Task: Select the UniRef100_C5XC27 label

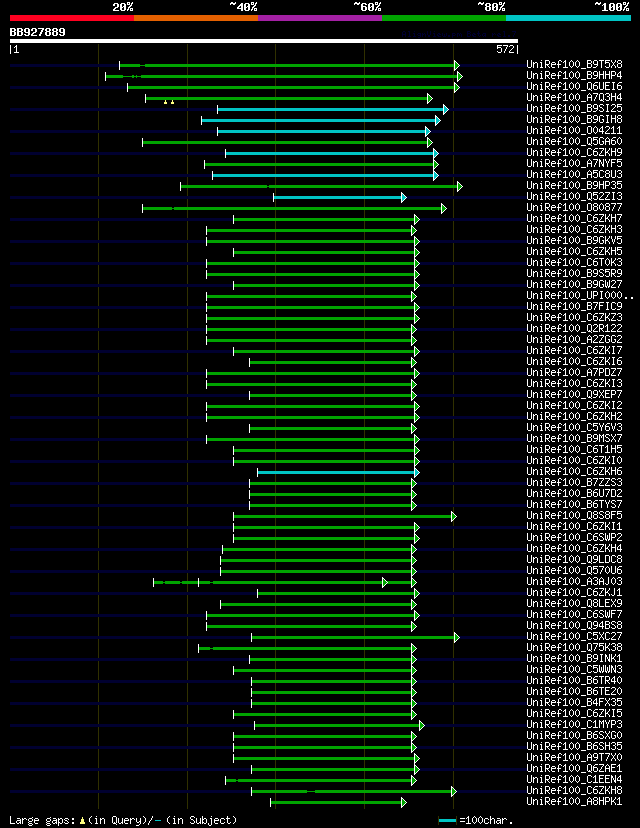Action: (575, 637)
